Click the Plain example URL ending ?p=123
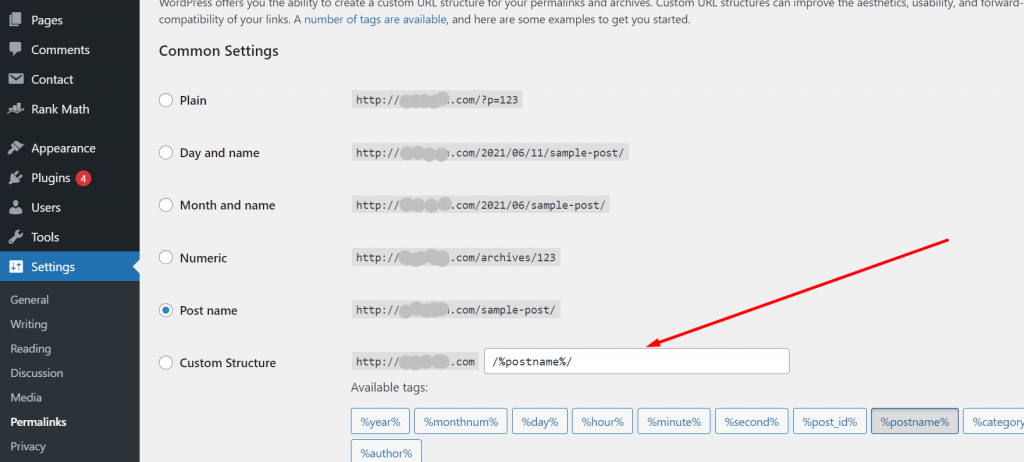This screenshot has height=462, width=1024. coord(438,100)
